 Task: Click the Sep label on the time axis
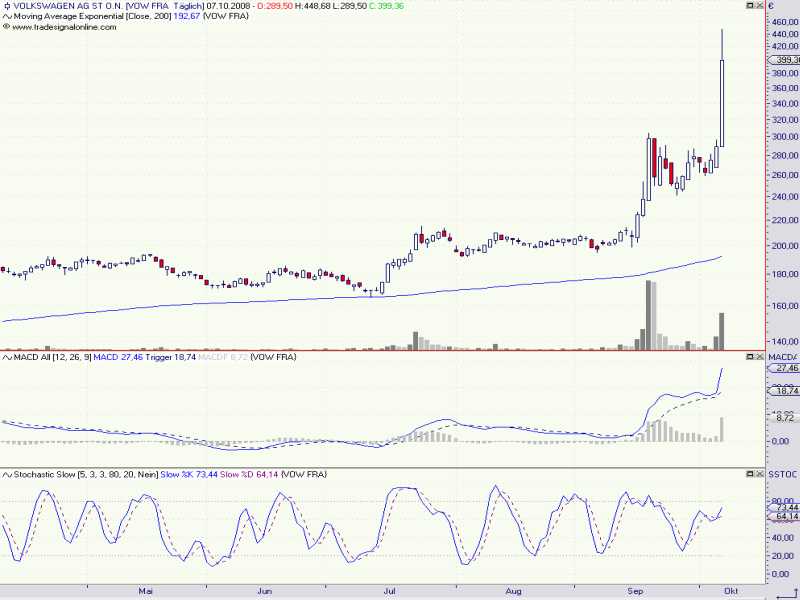(635, 591)
